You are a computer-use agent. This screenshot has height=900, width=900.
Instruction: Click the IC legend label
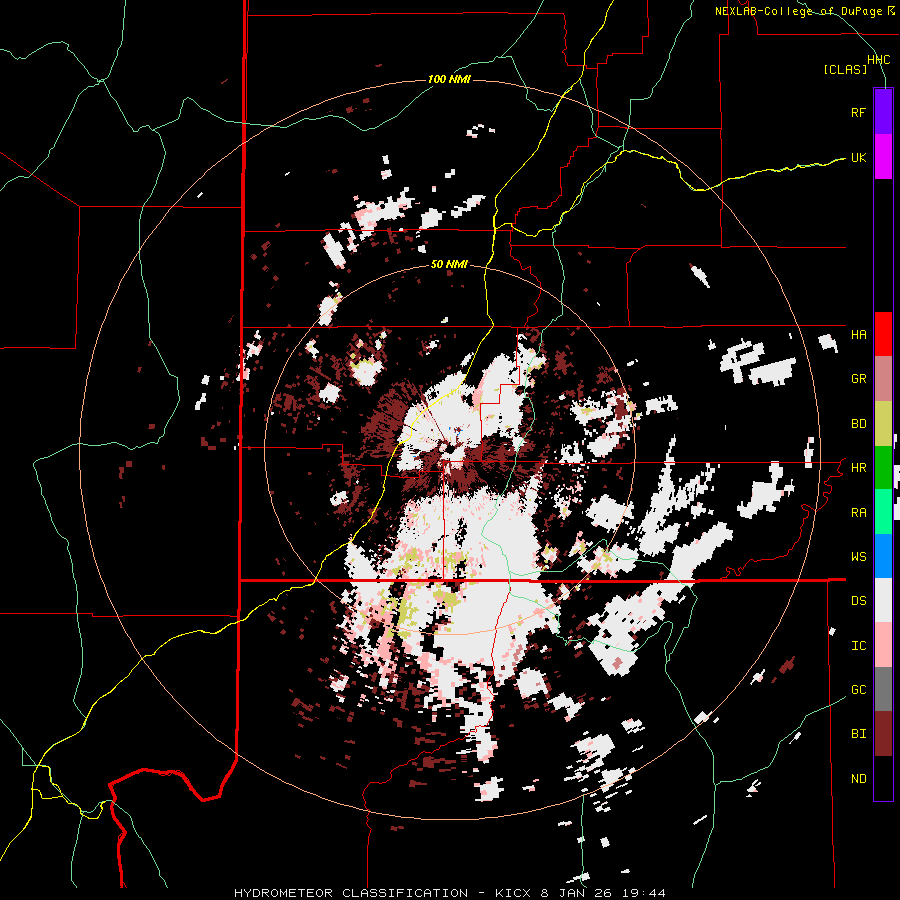pyautogui.click(x=858, y=646)
